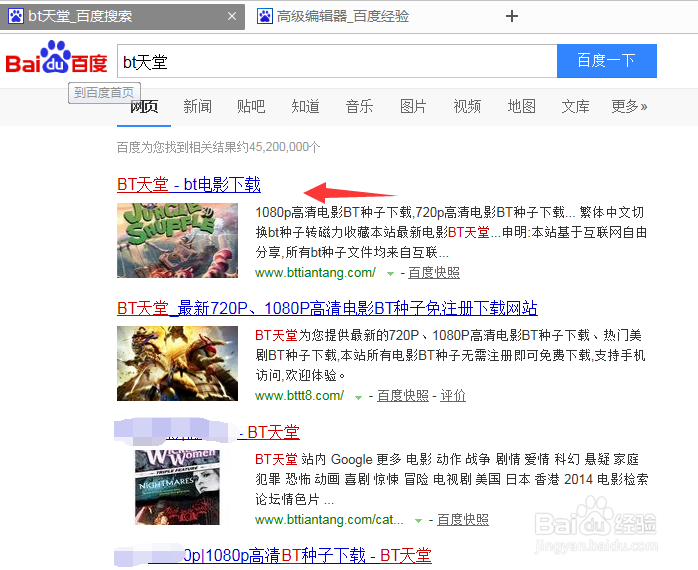This screenshot has height=570, width=698.
Task: Click the Nightmares poster thumbnail
Action: click(x=177, y=487)
